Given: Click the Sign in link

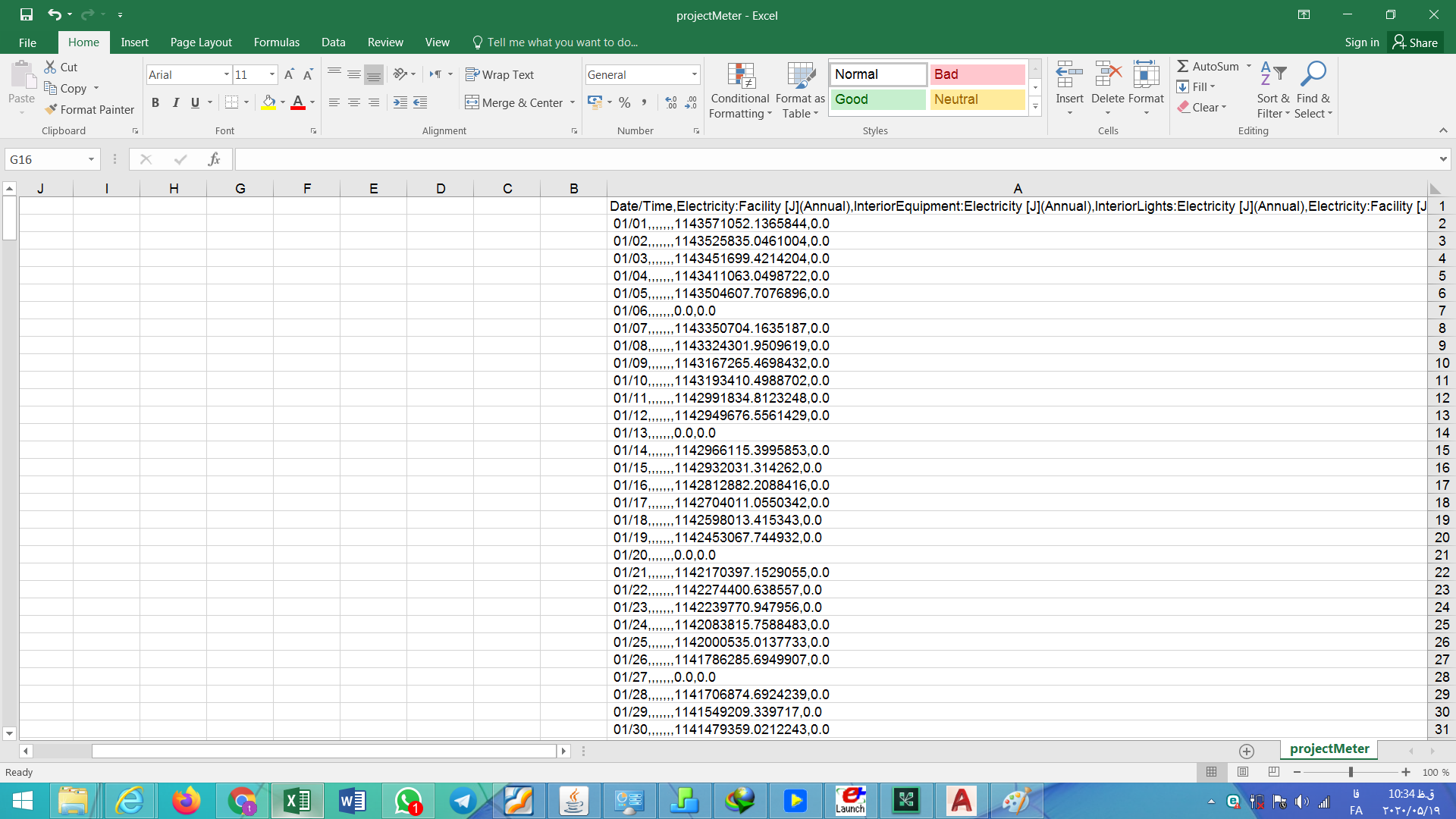Looking at the screenshot, I should tap(1362, 42).
